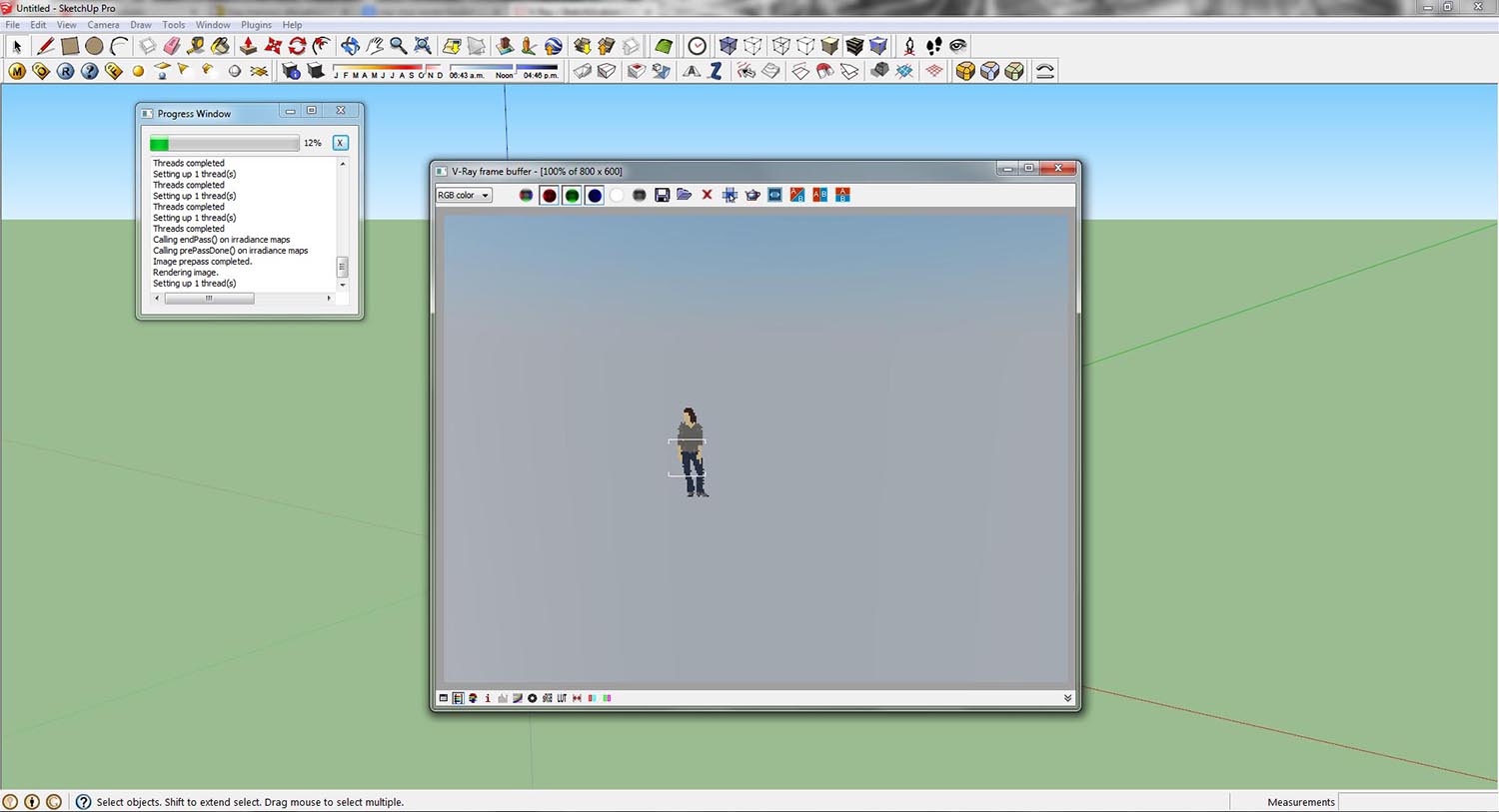Activate the Orbit camera tool
This screenshot has height=812, width=1499.
point(350,46)
